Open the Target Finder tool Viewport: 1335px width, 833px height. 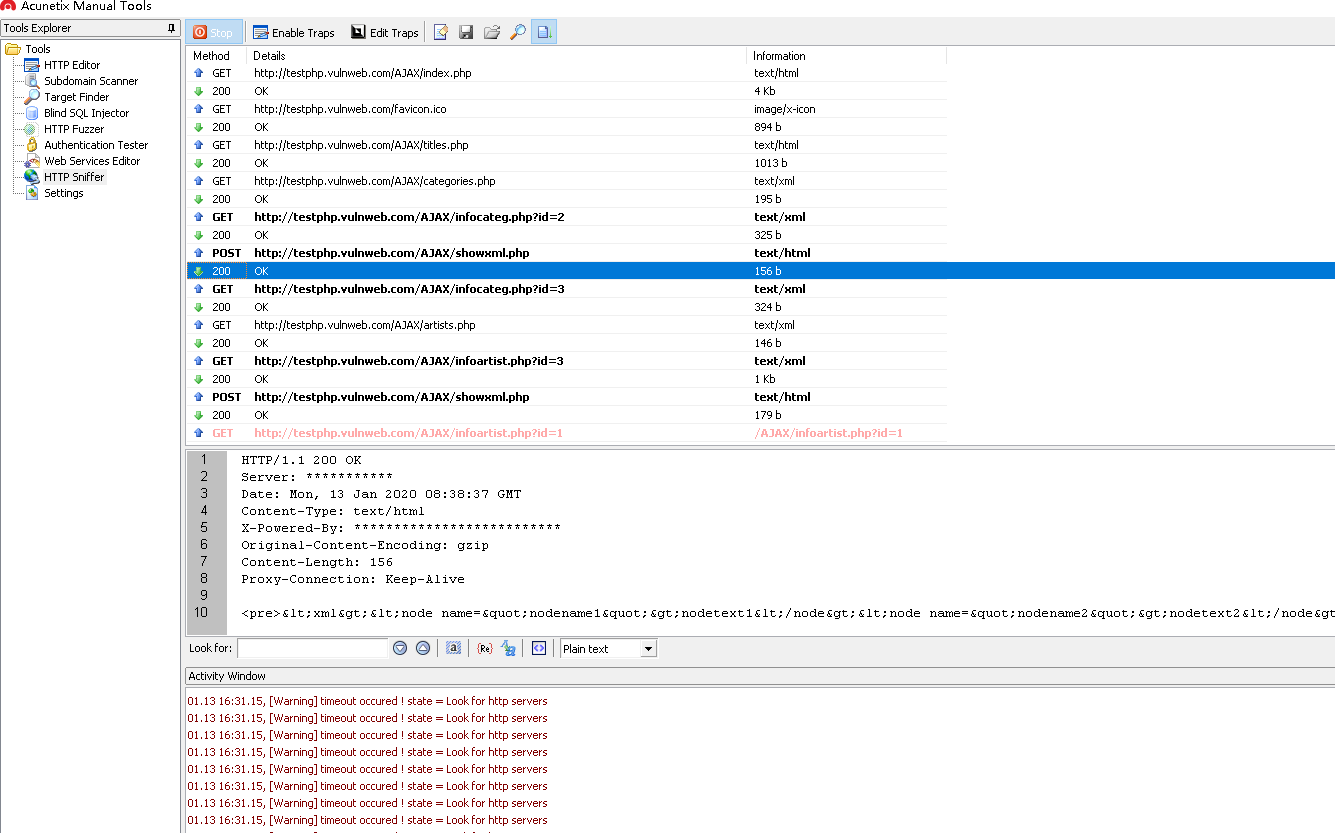click(x=77, y=97)
